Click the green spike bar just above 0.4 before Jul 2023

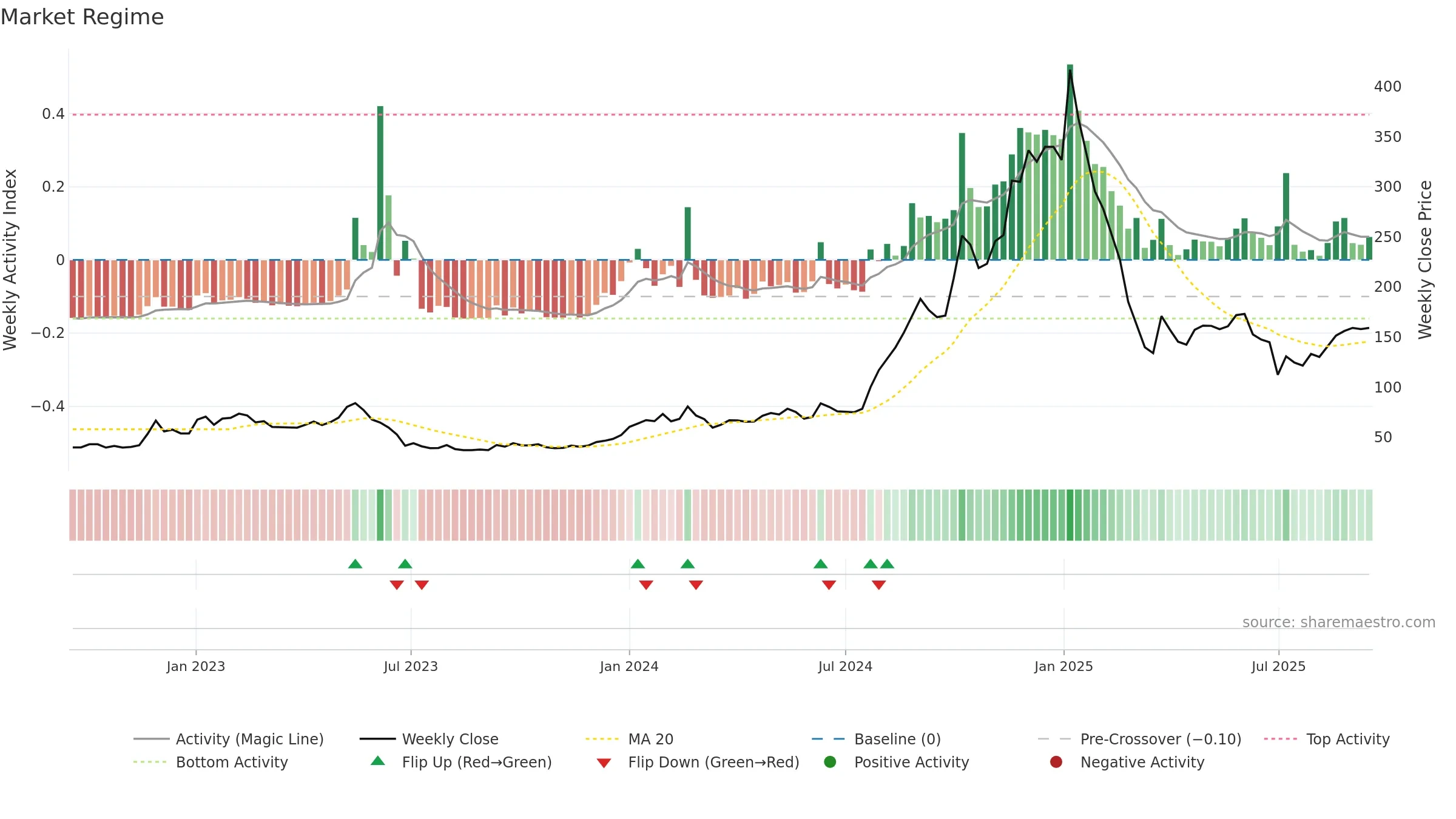pyautogui.click(x=380, y=183)
